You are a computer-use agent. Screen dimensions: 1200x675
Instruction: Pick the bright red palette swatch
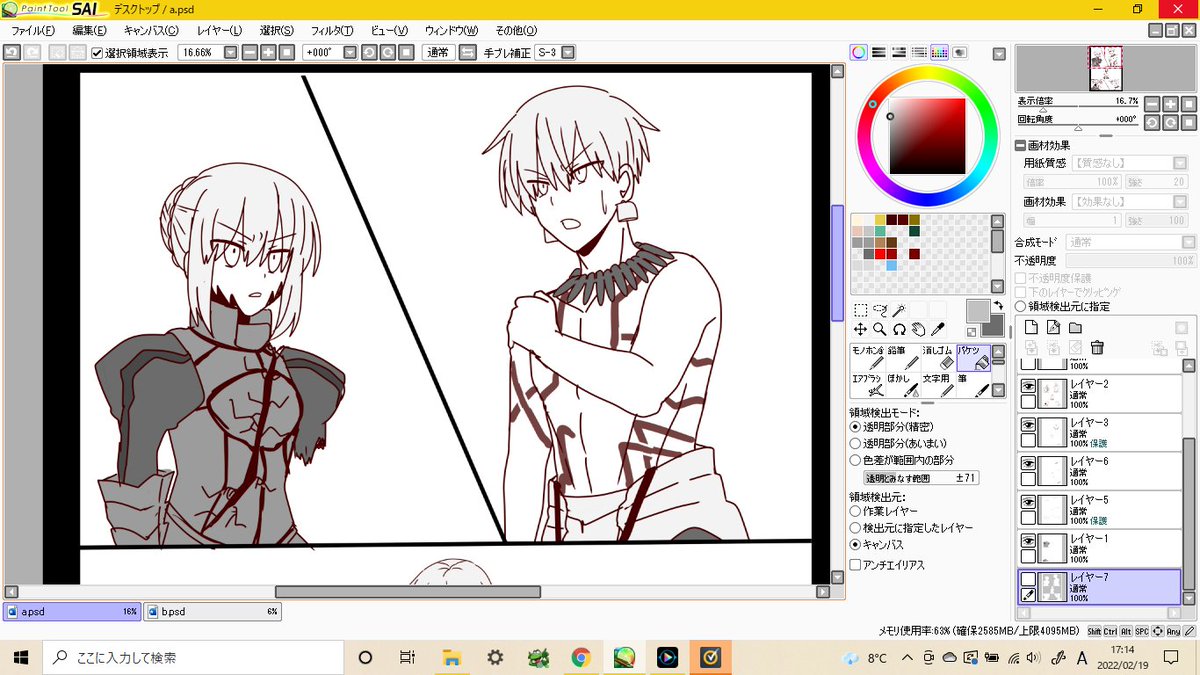point(879,254)
